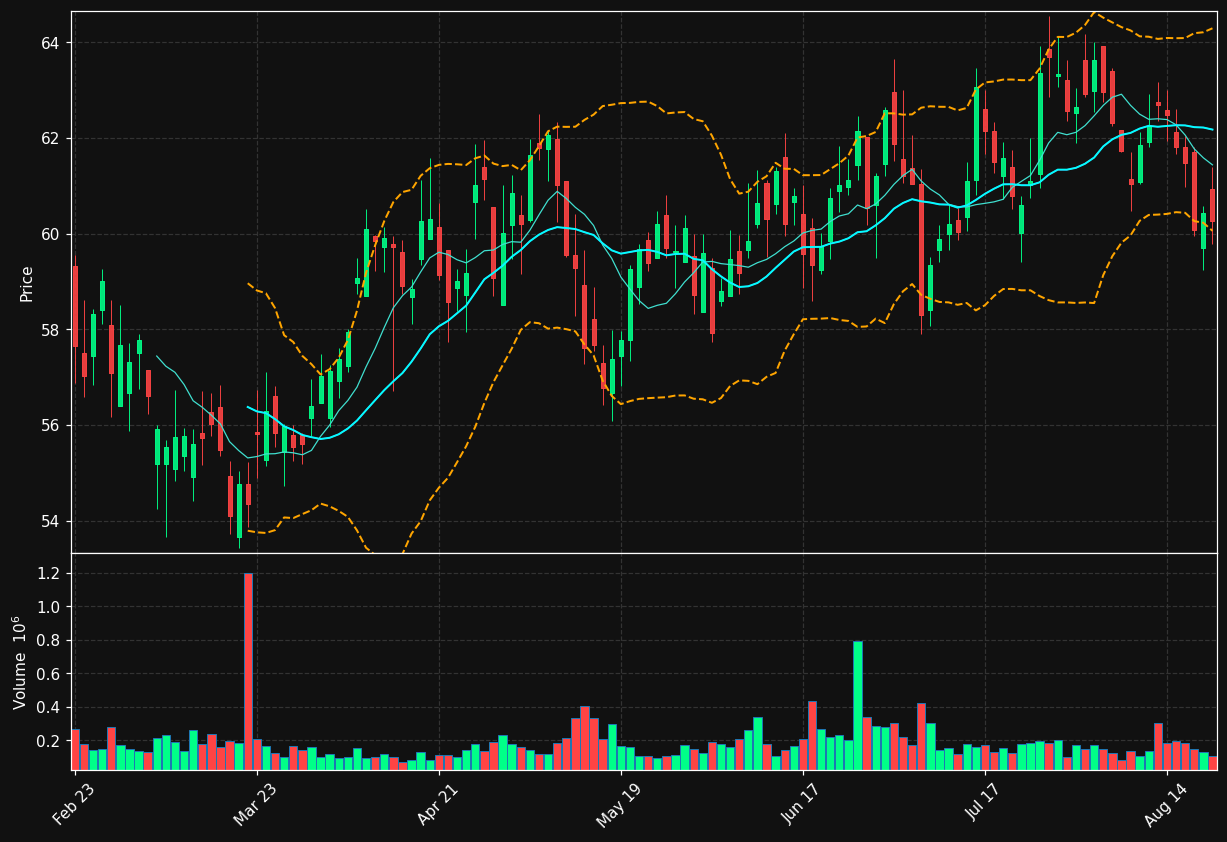
Task: Click the 1.0 volume axis label
Action: (49, 607)
